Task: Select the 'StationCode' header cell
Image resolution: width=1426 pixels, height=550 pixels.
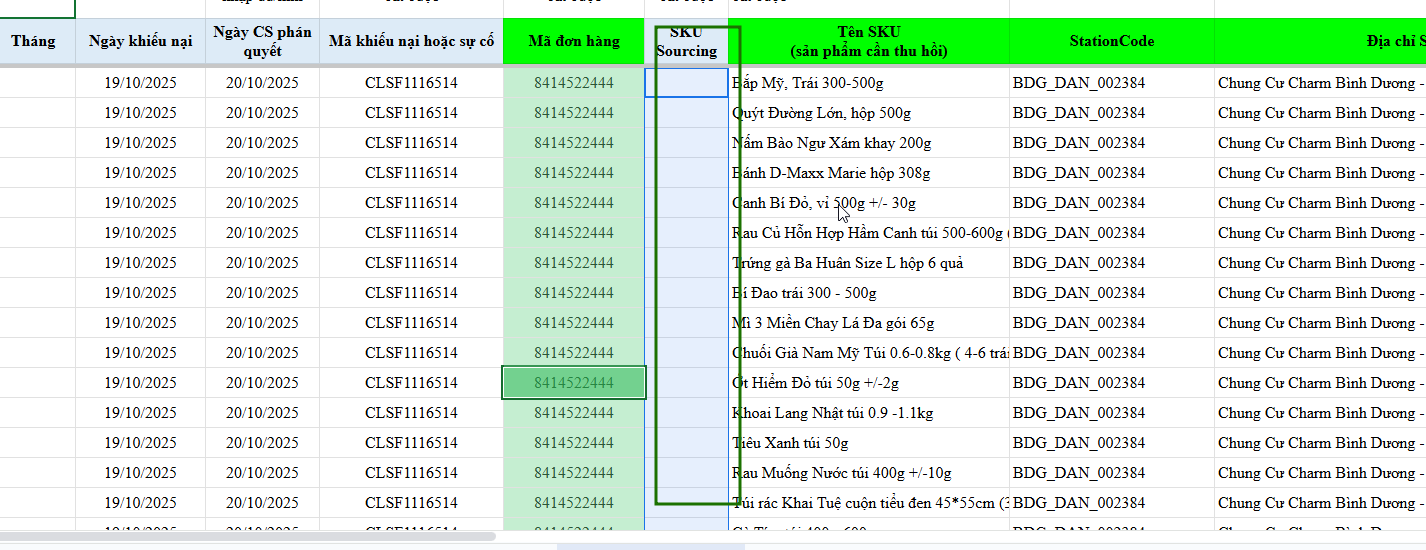Action: point(1112,41)
